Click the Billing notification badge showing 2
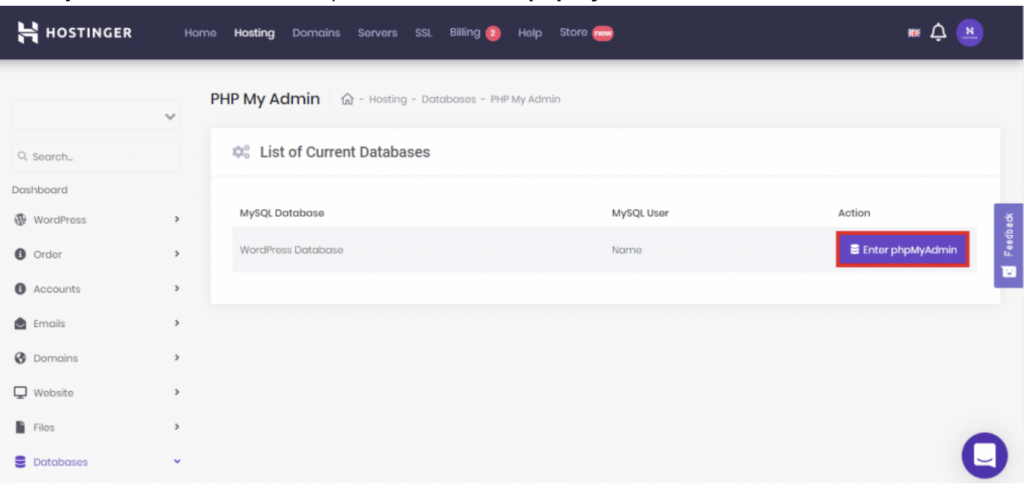This screenshot has width=1024, height=484. tap(493, 33)
